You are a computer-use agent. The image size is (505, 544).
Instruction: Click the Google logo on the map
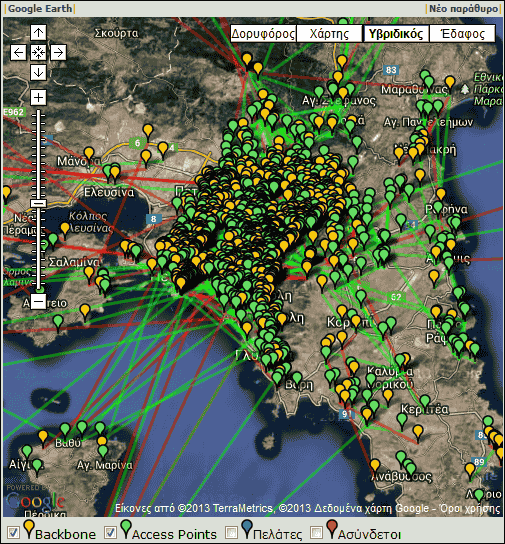[35, 501]
